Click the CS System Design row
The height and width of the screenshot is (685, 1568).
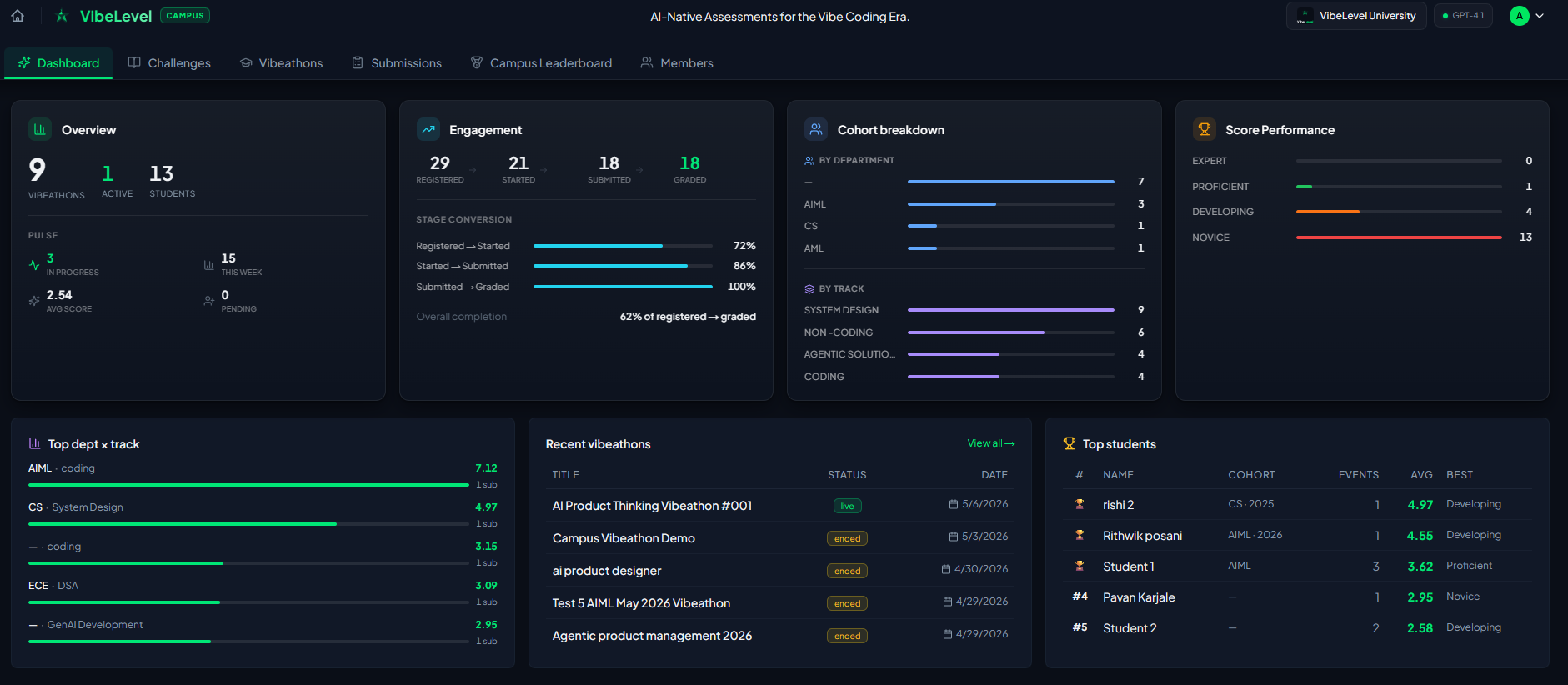tap(263, 515)
